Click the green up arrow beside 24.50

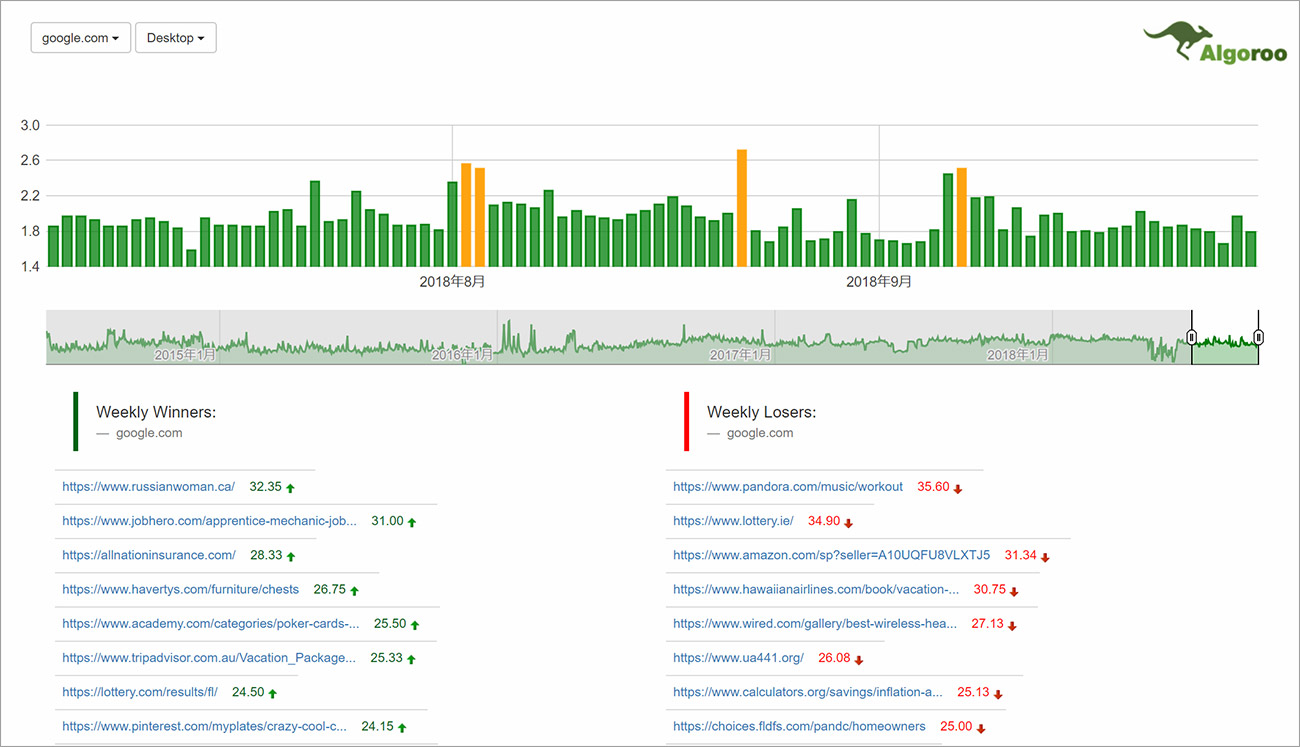click(272, 693)
